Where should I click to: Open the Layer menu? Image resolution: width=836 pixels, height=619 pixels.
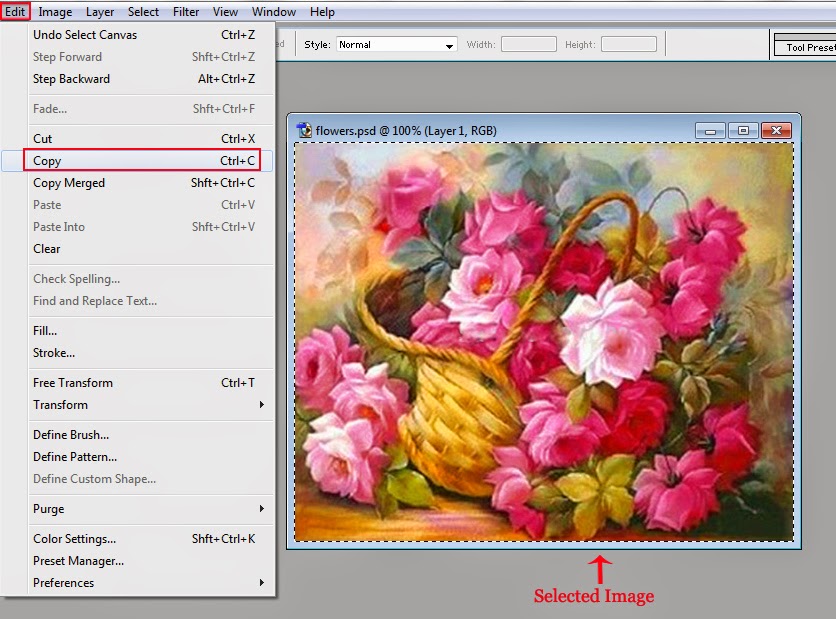(x=100, y=12)
